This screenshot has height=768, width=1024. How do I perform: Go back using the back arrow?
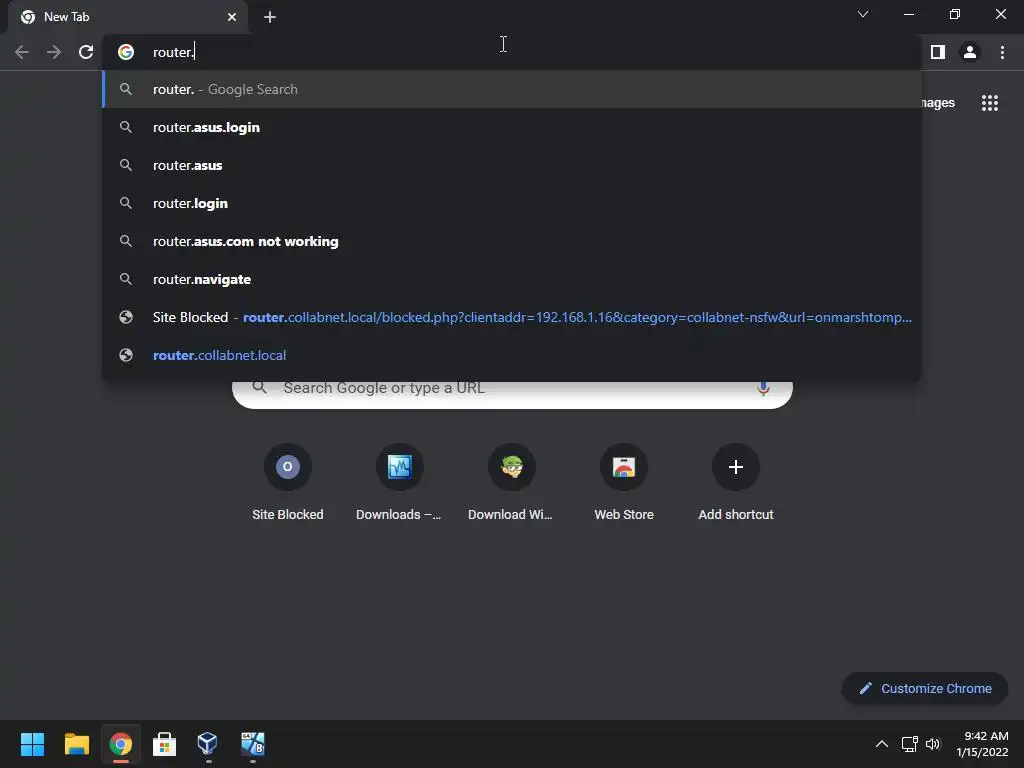click(22, 52)
